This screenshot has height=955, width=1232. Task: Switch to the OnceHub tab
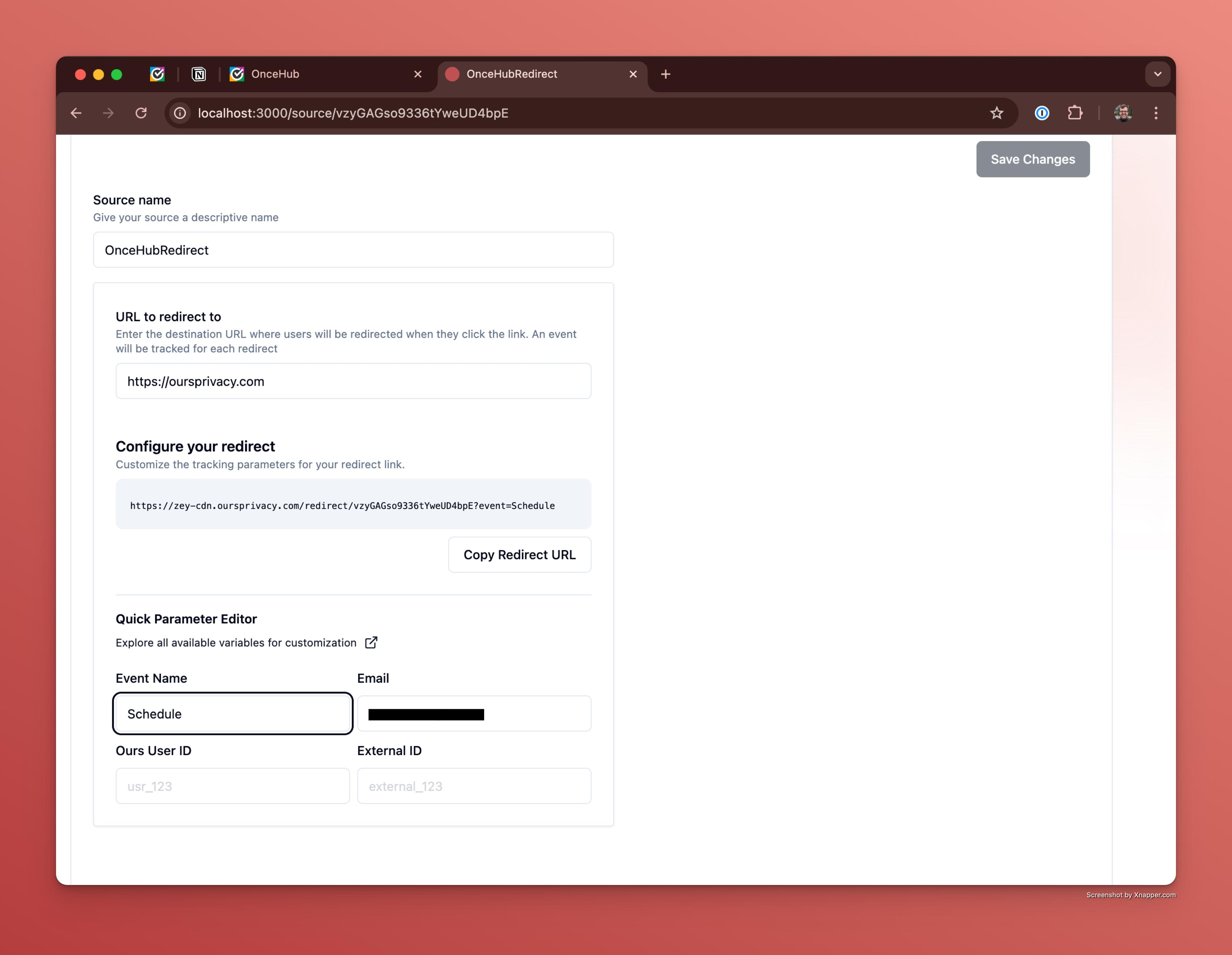316,74
